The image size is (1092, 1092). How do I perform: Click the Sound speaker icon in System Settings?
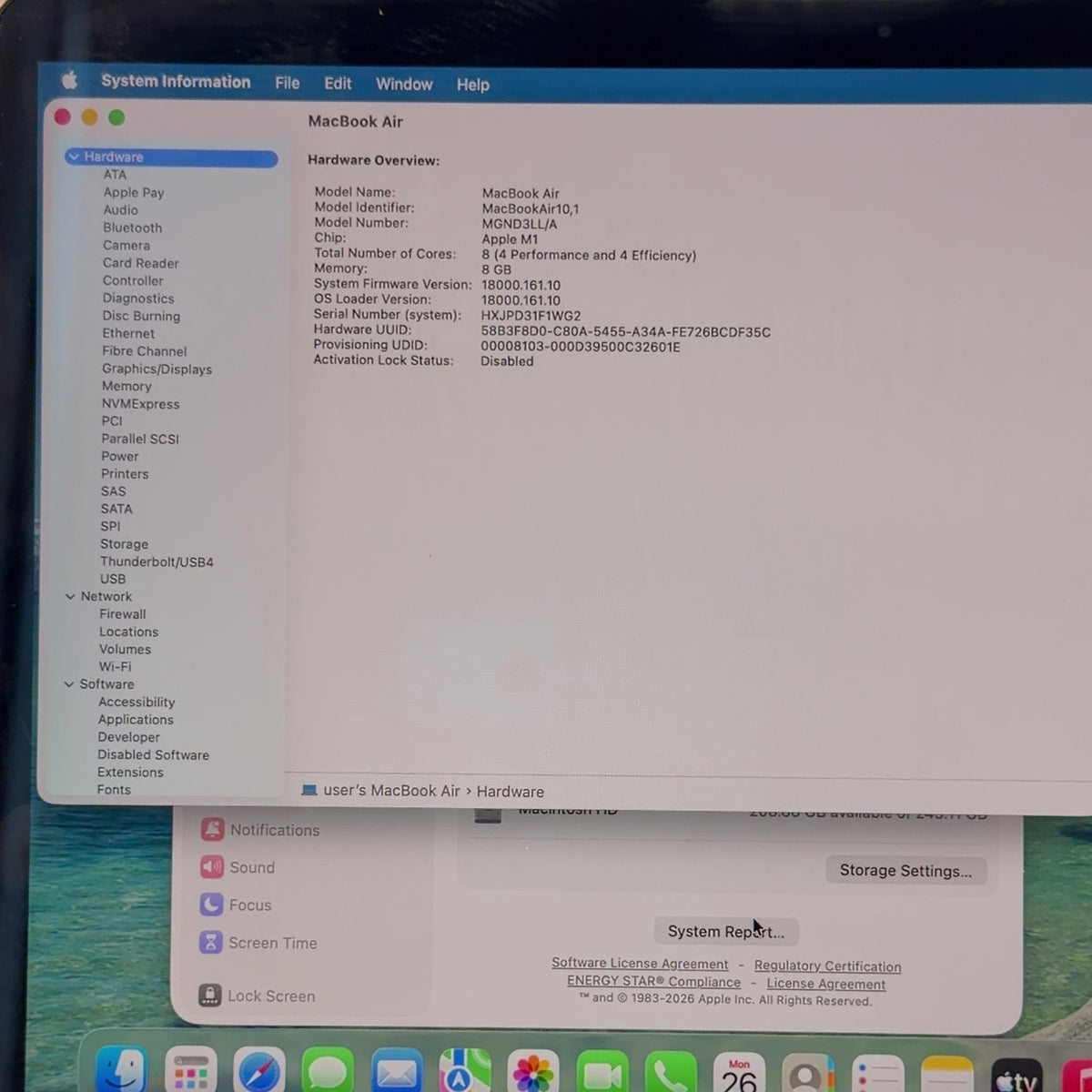coord(212,867)
